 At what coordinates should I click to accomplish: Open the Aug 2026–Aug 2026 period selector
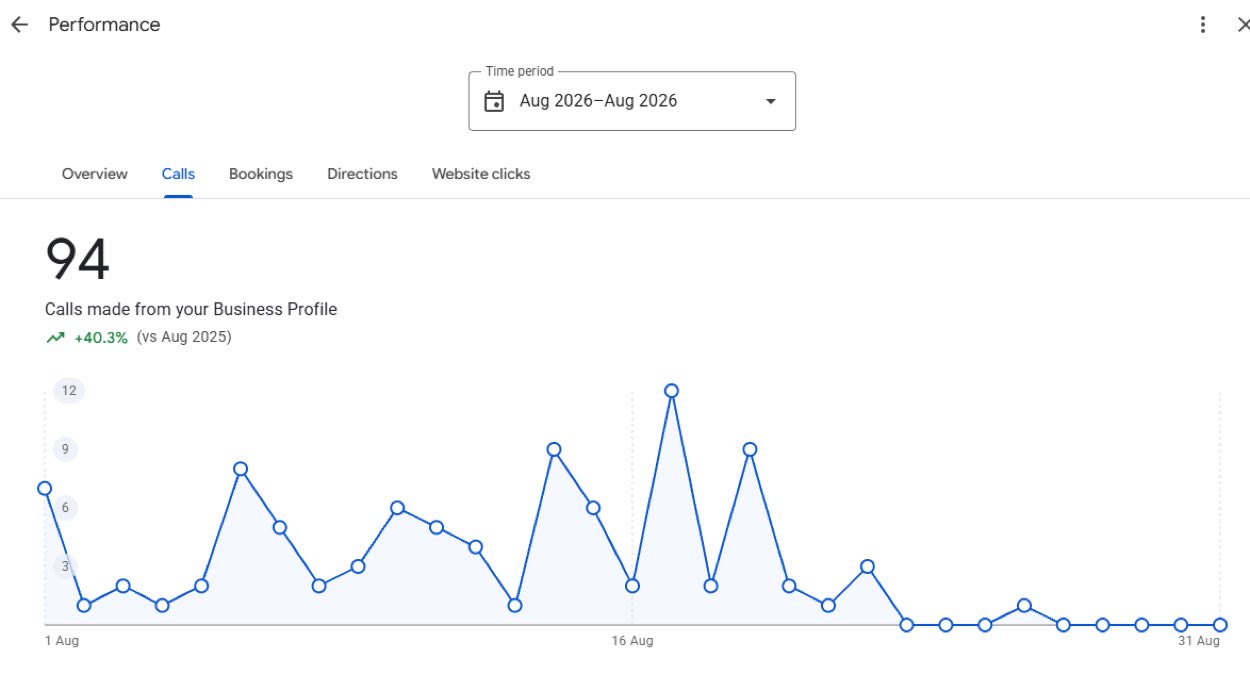632,101
